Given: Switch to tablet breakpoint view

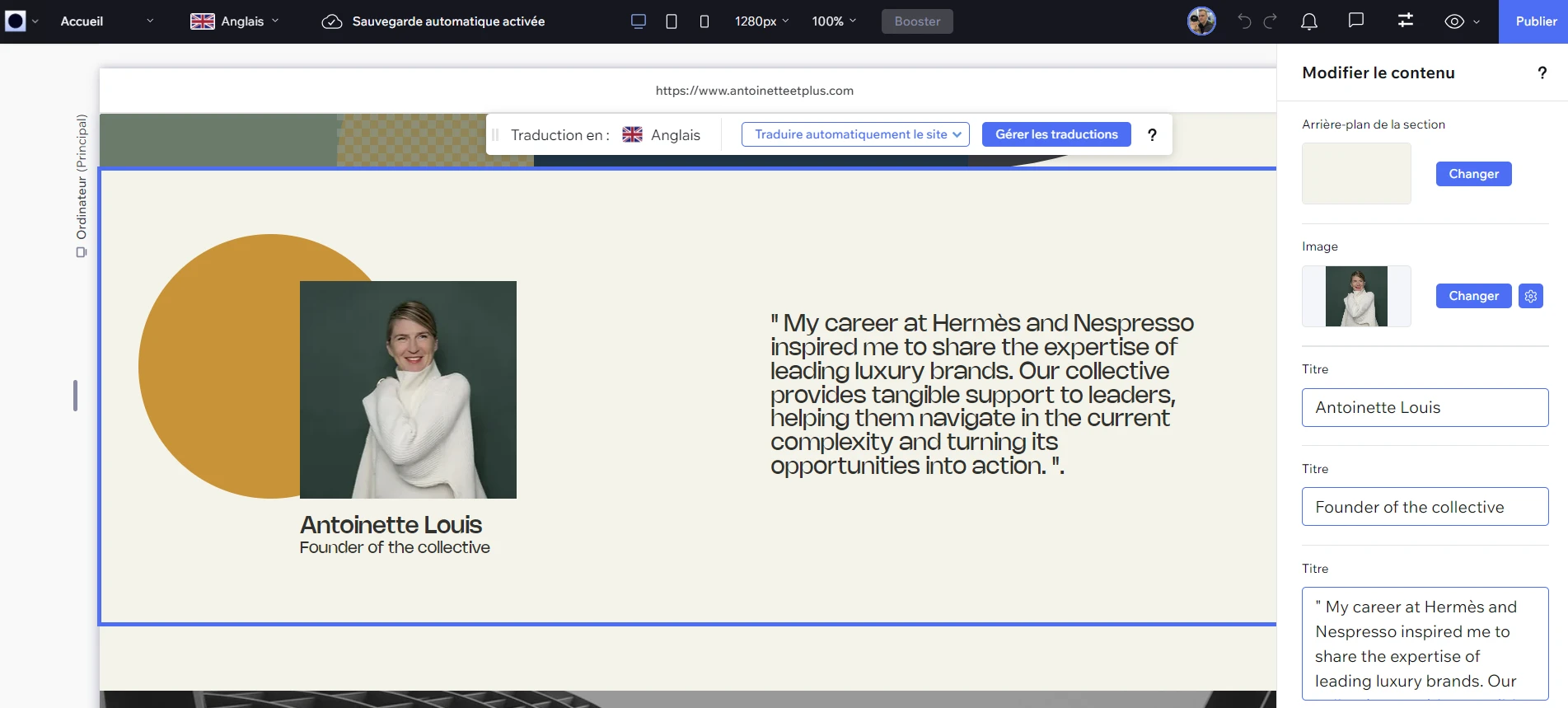Looking at the screenshot, I should tap(672, 21).
